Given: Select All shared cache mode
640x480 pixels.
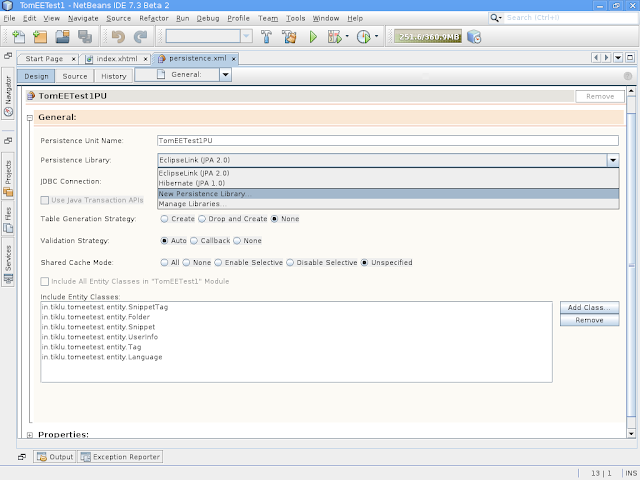Looking at the screenshot, I should click(x=164, y=262).
